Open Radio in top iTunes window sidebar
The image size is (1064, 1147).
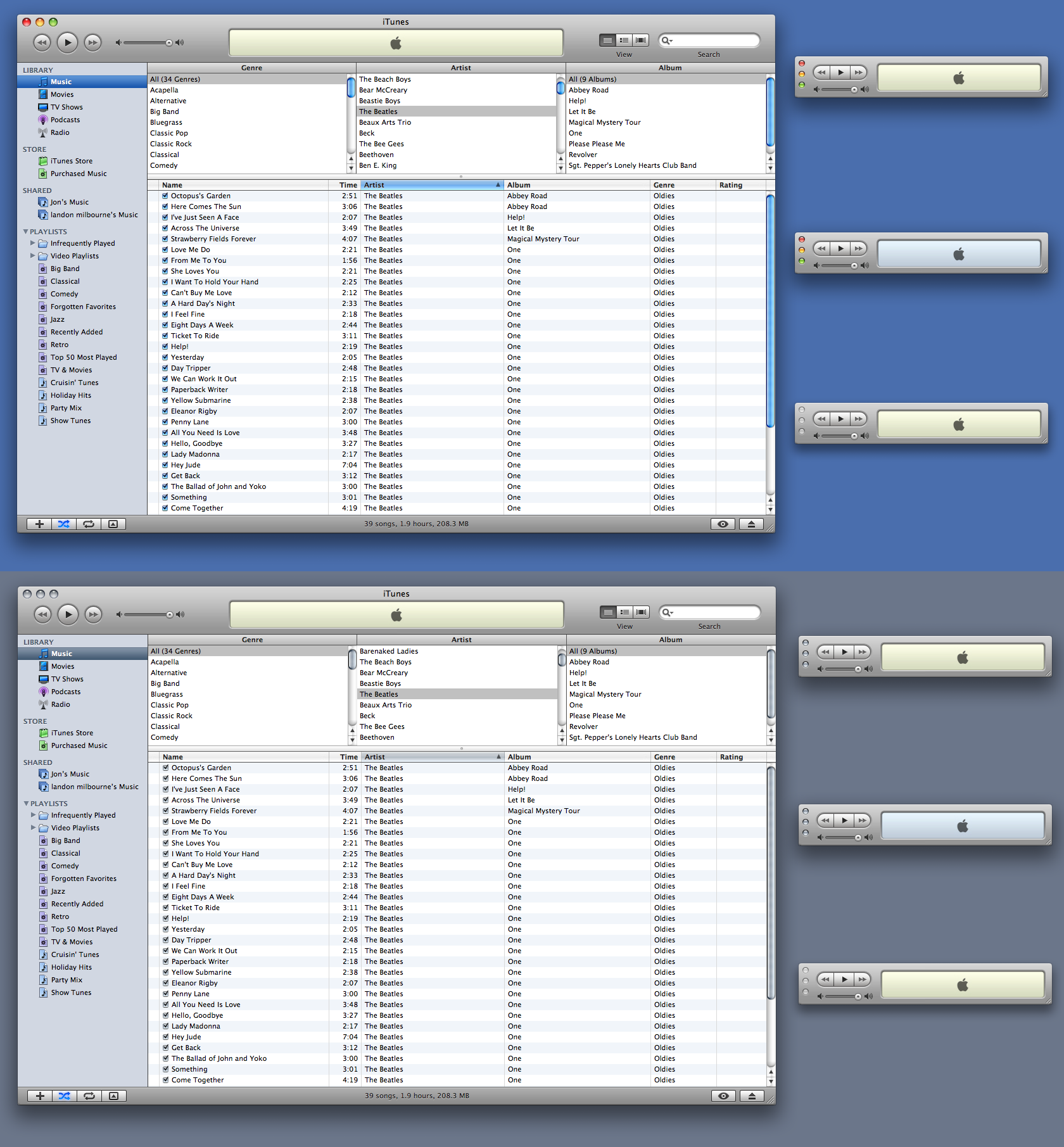coord(60,132)
